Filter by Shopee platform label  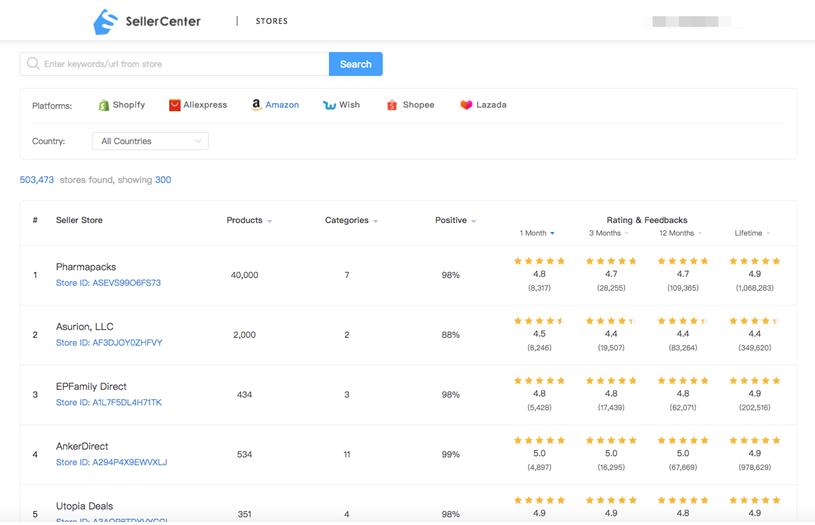coord(418,104)
